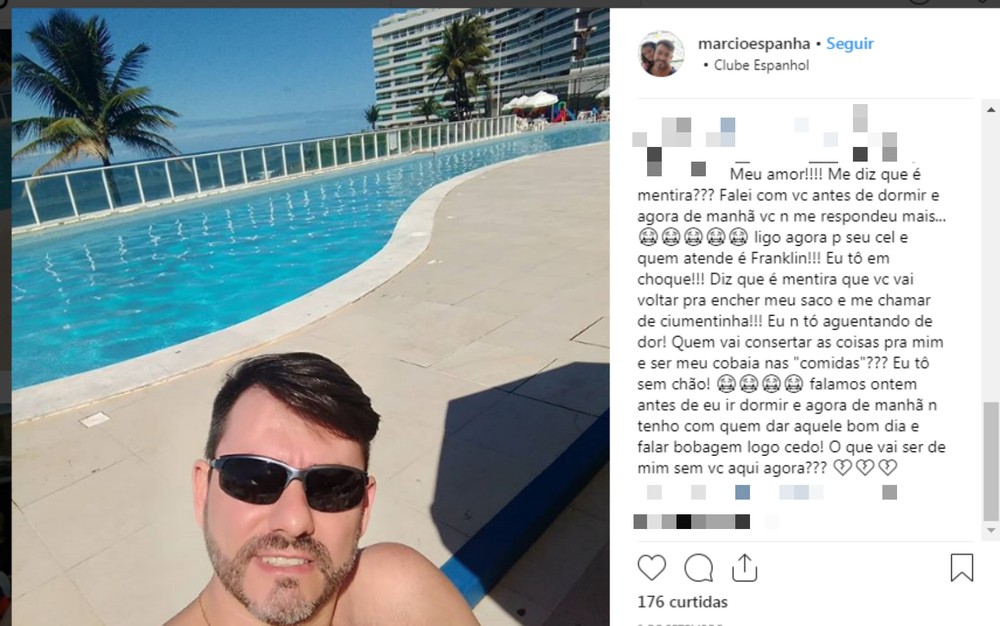Save the post with the bookmark icon

(x=962, y=567)
